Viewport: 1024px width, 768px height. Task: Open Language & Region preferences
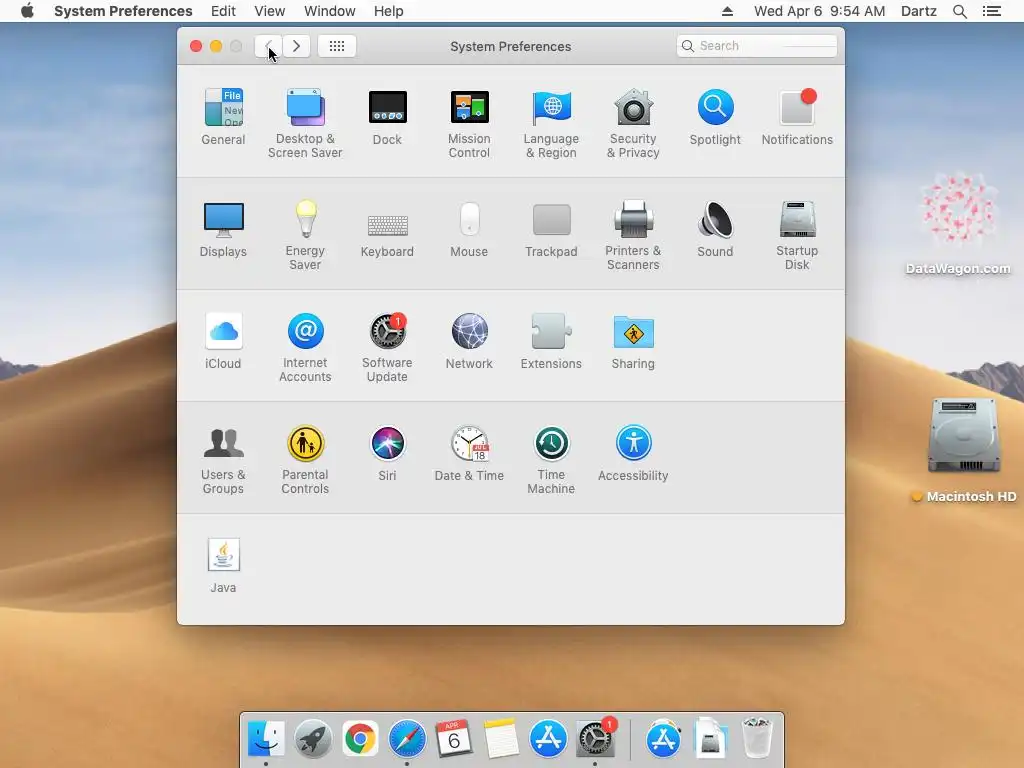(x=551, y=123)
